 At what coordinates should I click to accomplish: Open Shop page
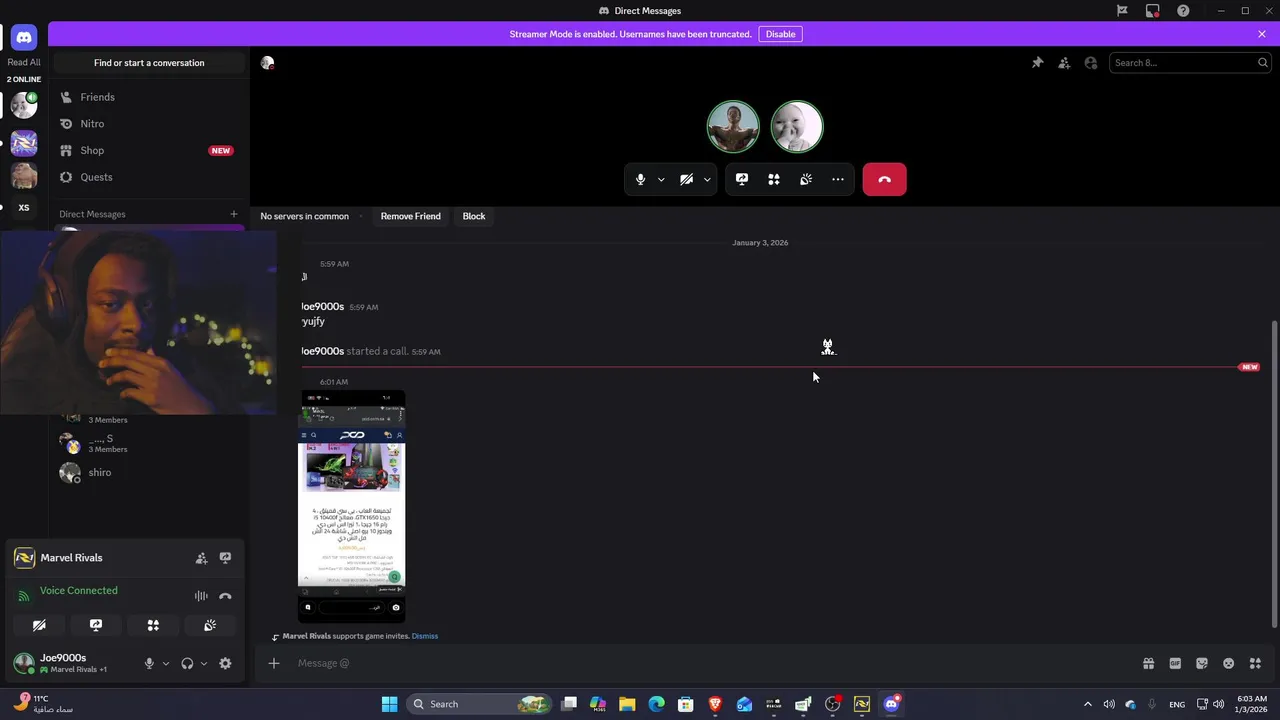(x=149, y=150)
